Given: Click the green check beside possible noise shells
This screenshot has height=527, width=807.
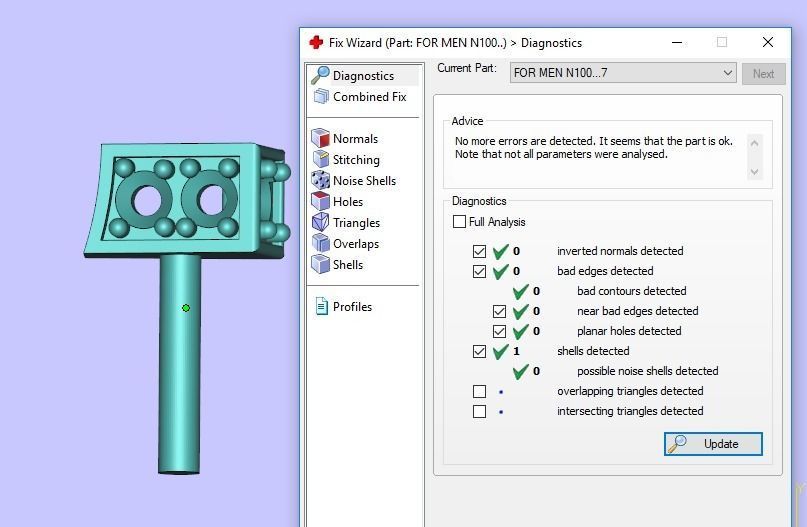Looking at the screenshot, I should tap(520, 371).
